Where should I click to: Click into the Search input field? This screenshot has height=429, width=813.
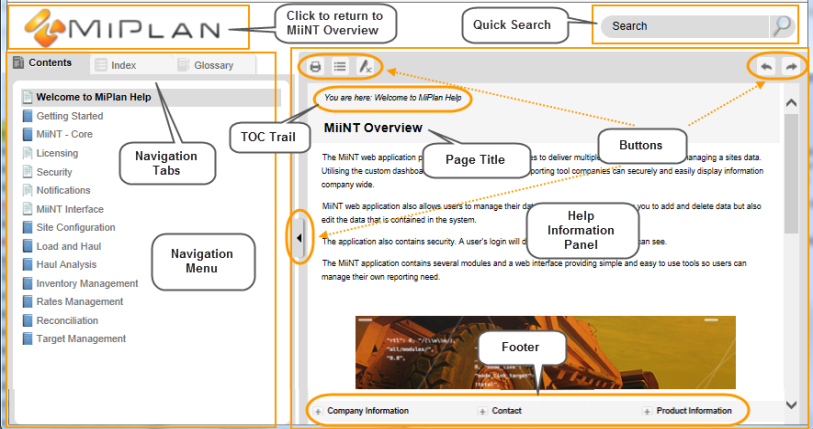pyautogui.click(x=684, y=26)
